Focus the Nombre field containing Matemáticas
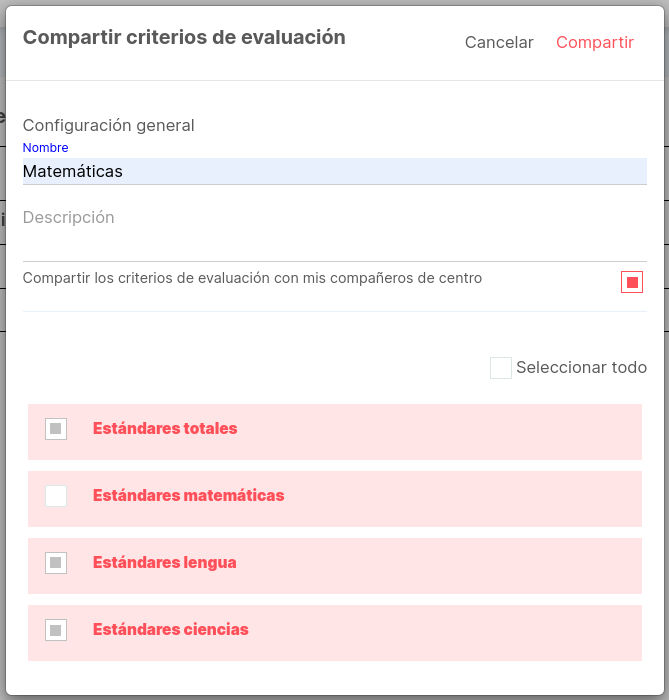 [x=335, y=171]
